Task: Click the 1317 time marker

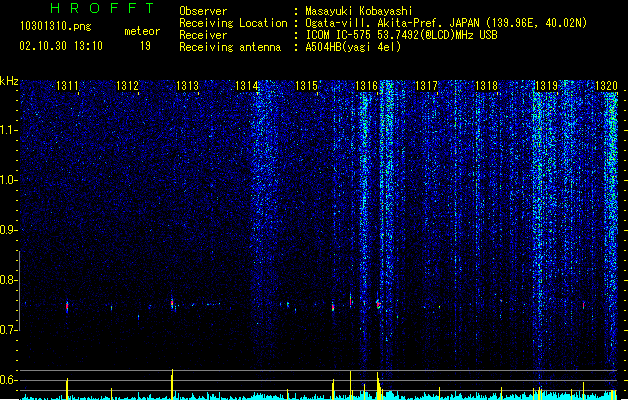Action: pos(426,86)
